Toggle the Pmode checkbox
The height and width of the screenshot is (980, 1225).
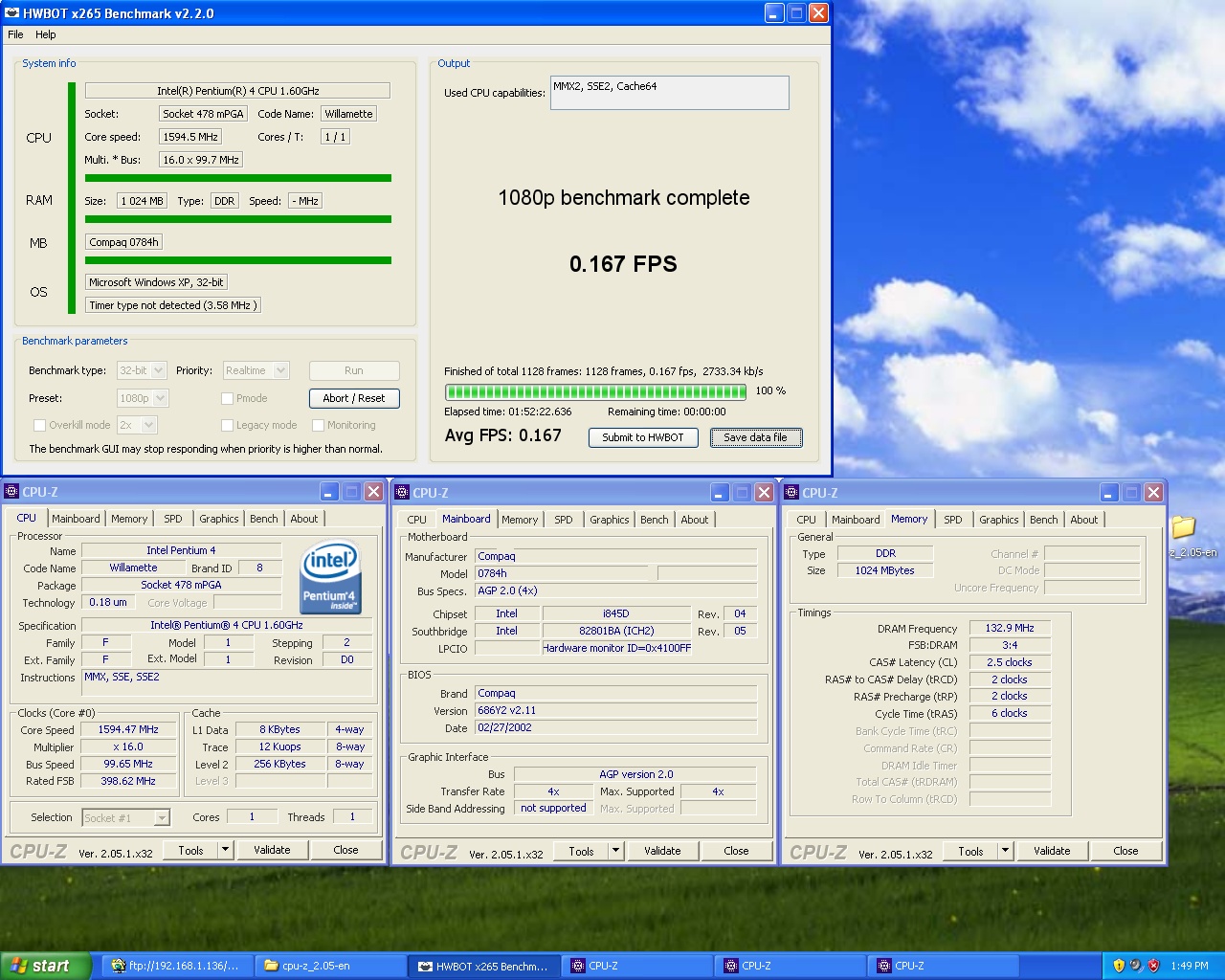tap(228, 398)
